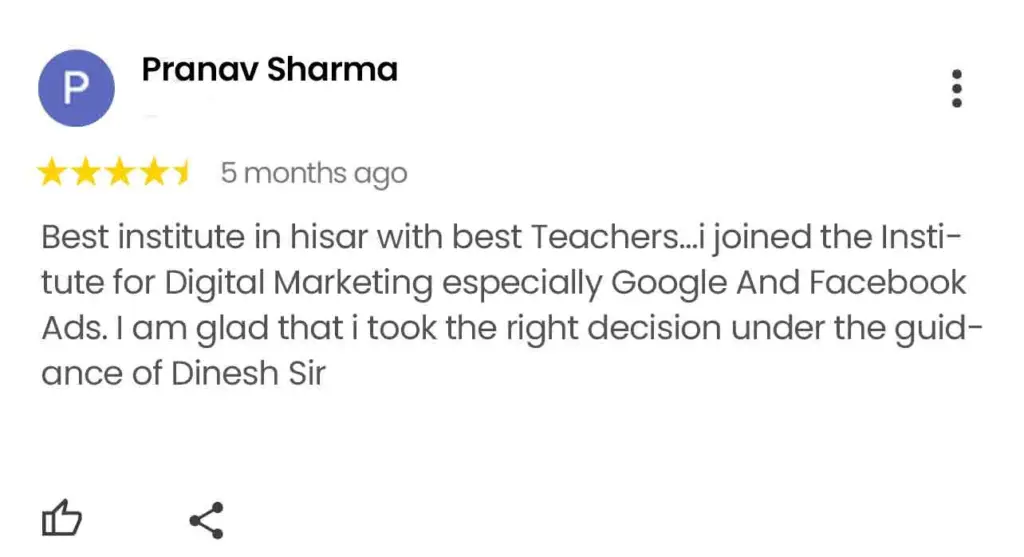Click the thumbs up like icon
This screenshot has height=557, width=1024.
pos(61,520)
